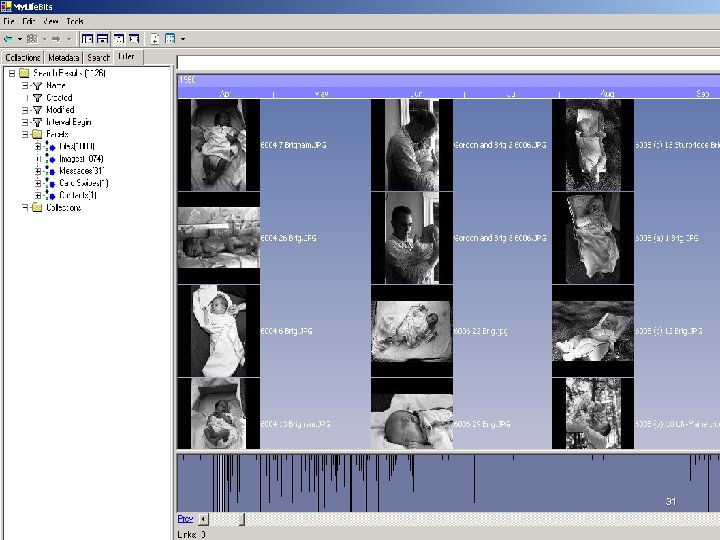Click the tall histogram bar below the Jul marker

(x=474, y=479)
